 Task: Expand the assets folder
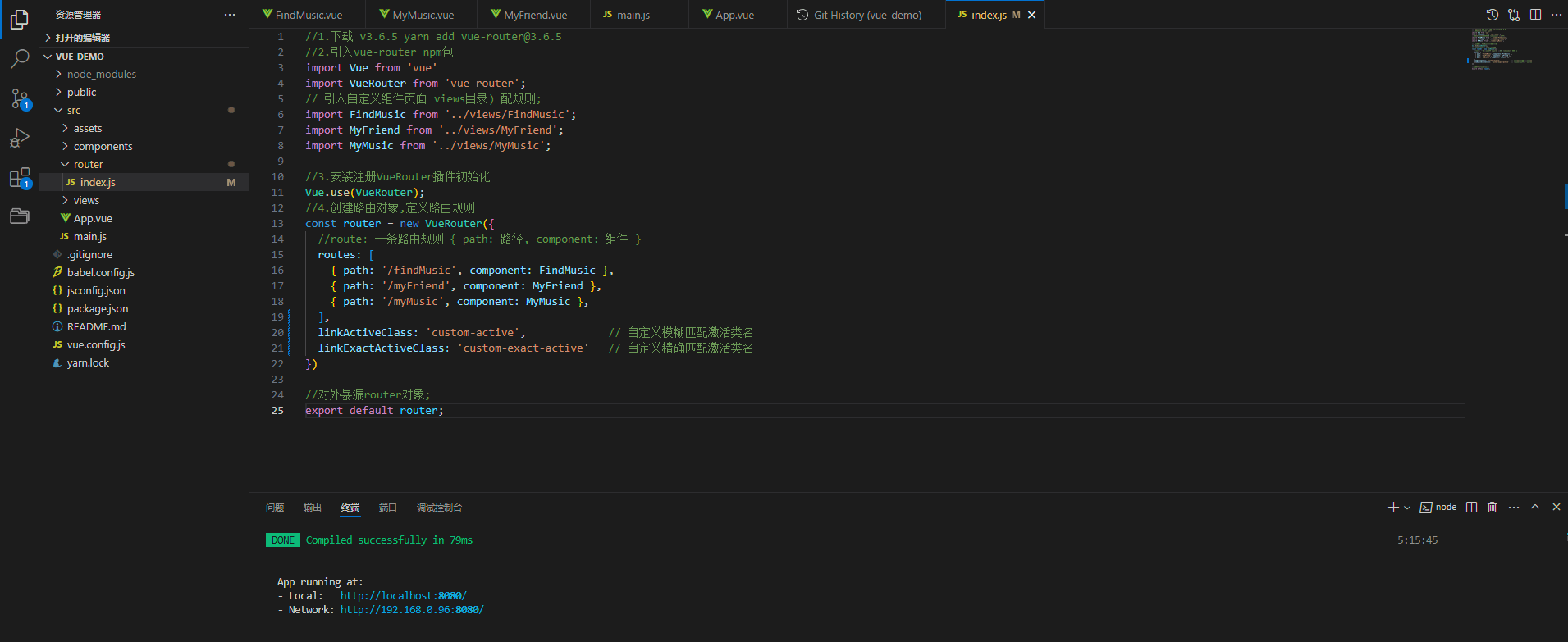click(x=144, y=129)
